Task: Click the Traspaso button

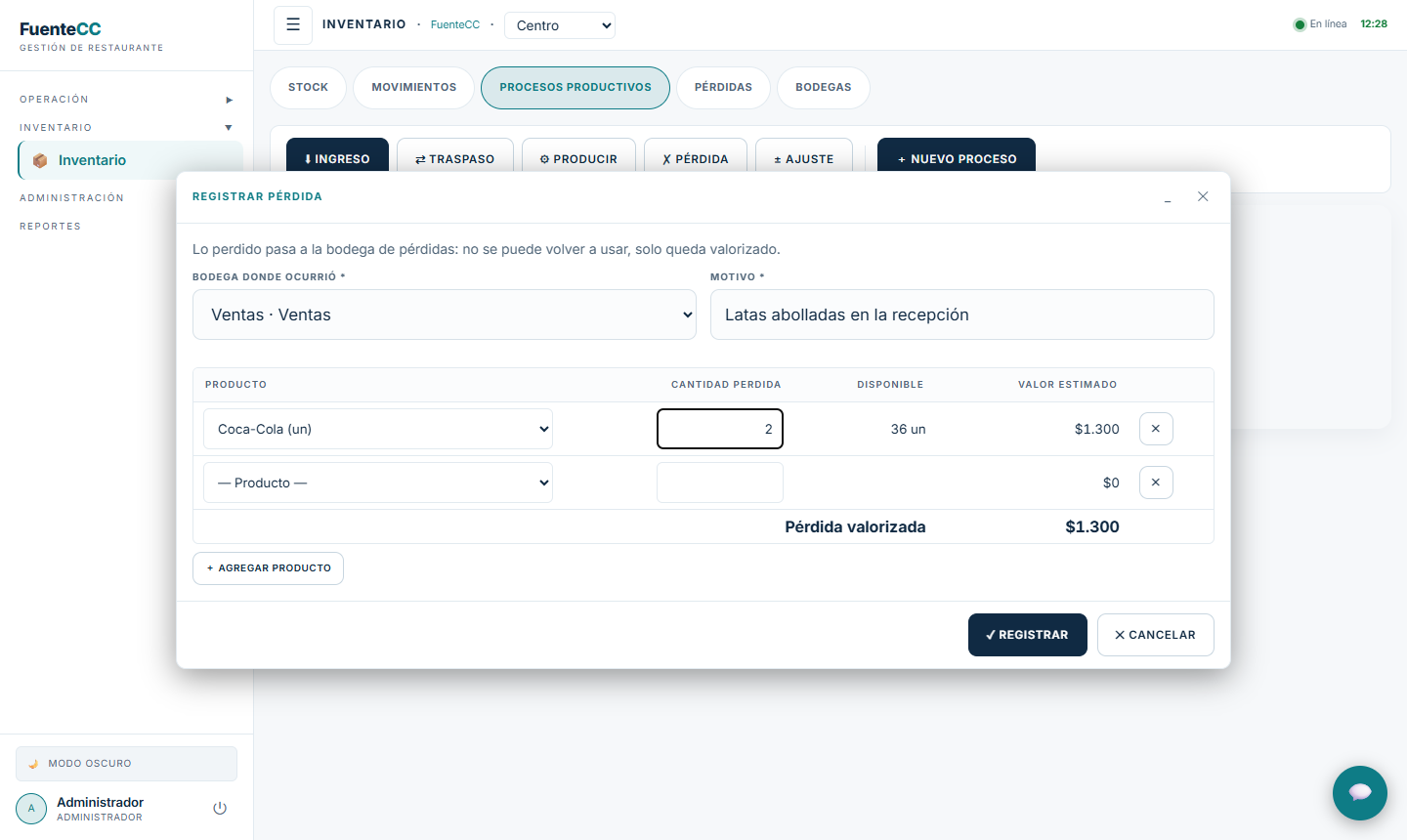Action: 454,156
